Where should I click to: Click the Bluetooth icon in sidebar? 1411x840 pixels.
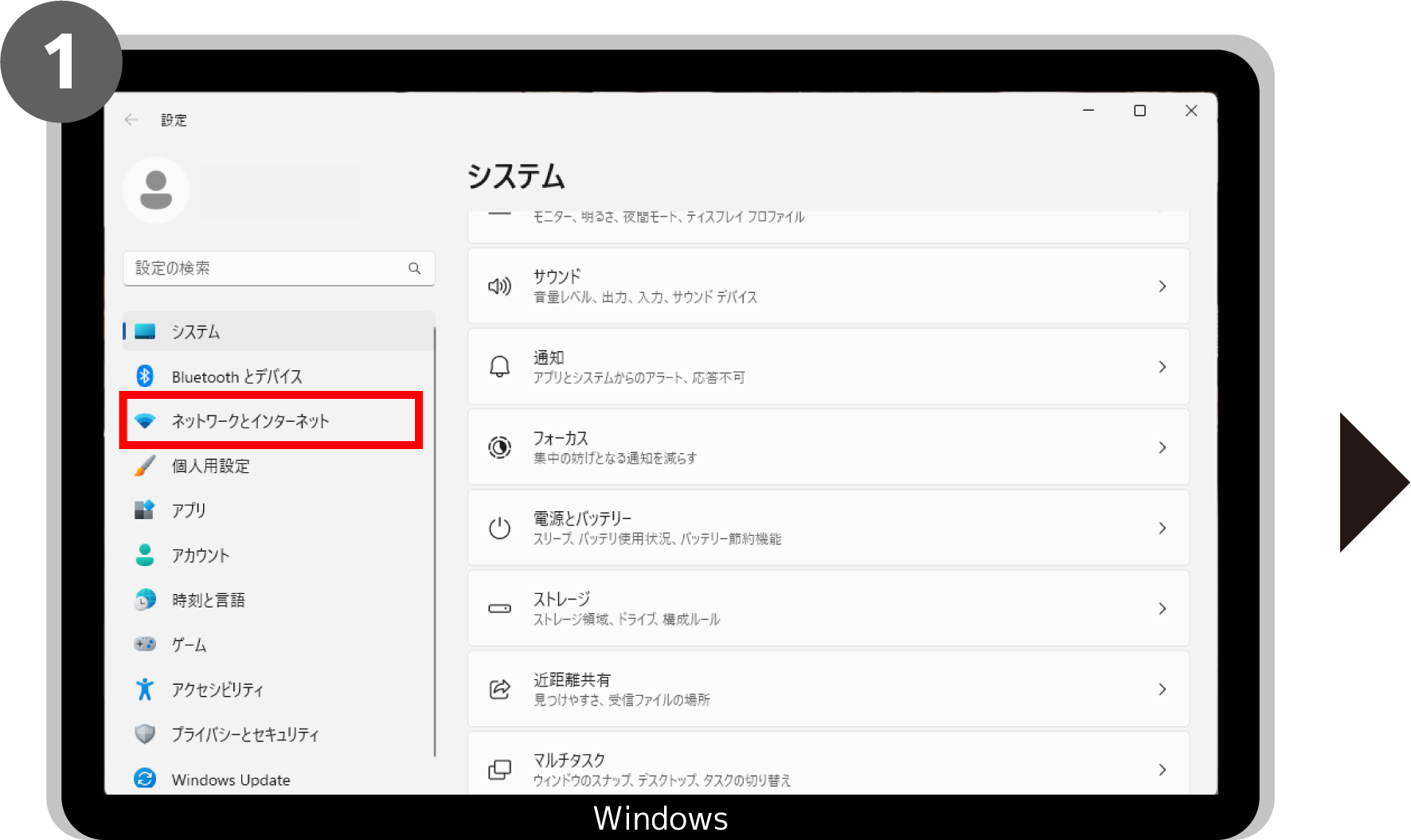pos(145,376)
